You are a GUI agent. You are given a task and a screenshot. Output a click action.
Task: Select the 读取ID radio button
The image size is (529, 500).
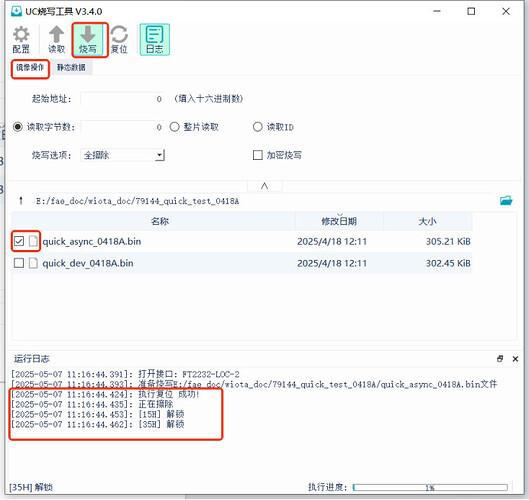(257, 127)
